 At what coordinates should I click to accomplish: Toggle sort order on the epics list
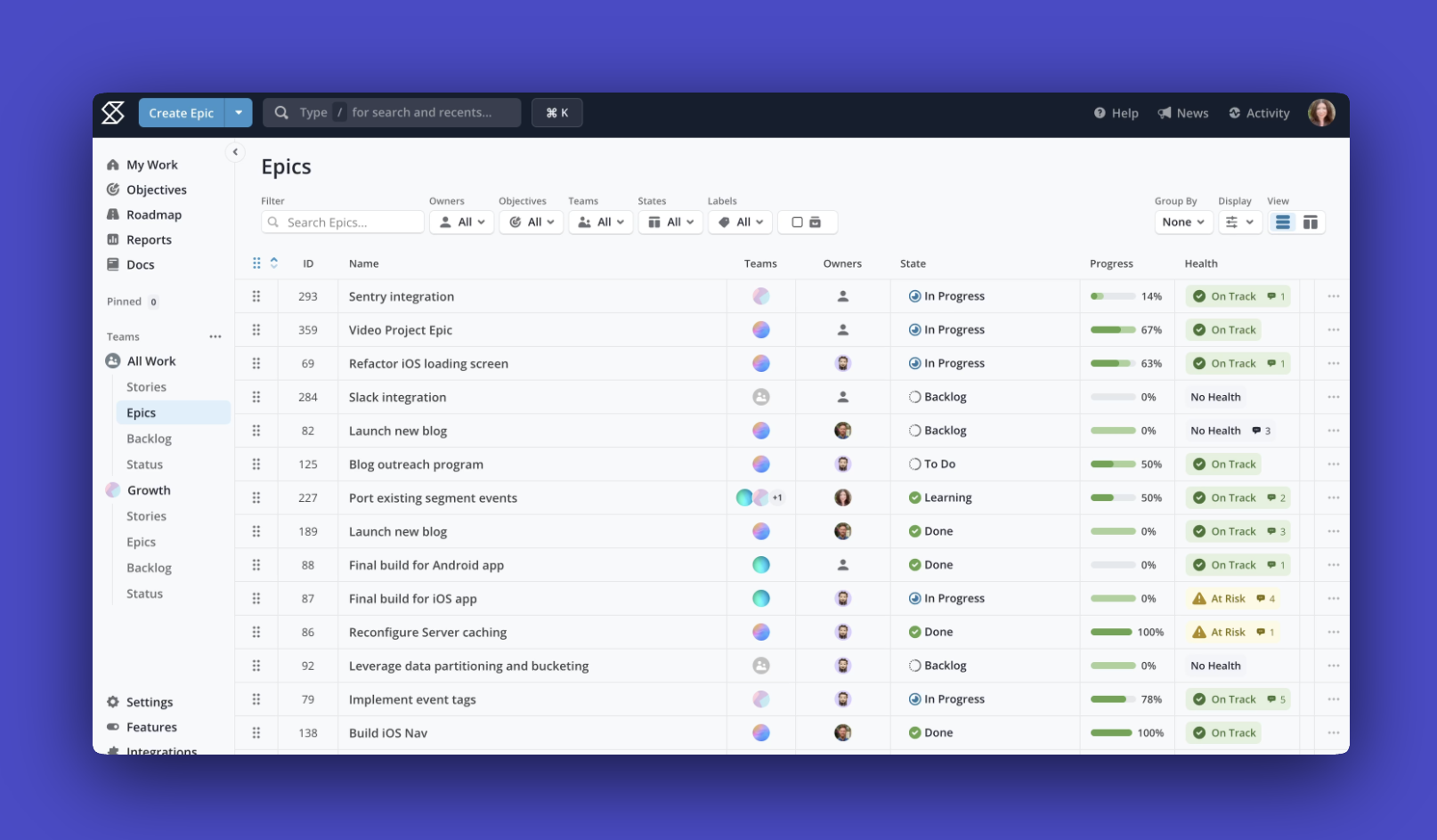point(274,263)
